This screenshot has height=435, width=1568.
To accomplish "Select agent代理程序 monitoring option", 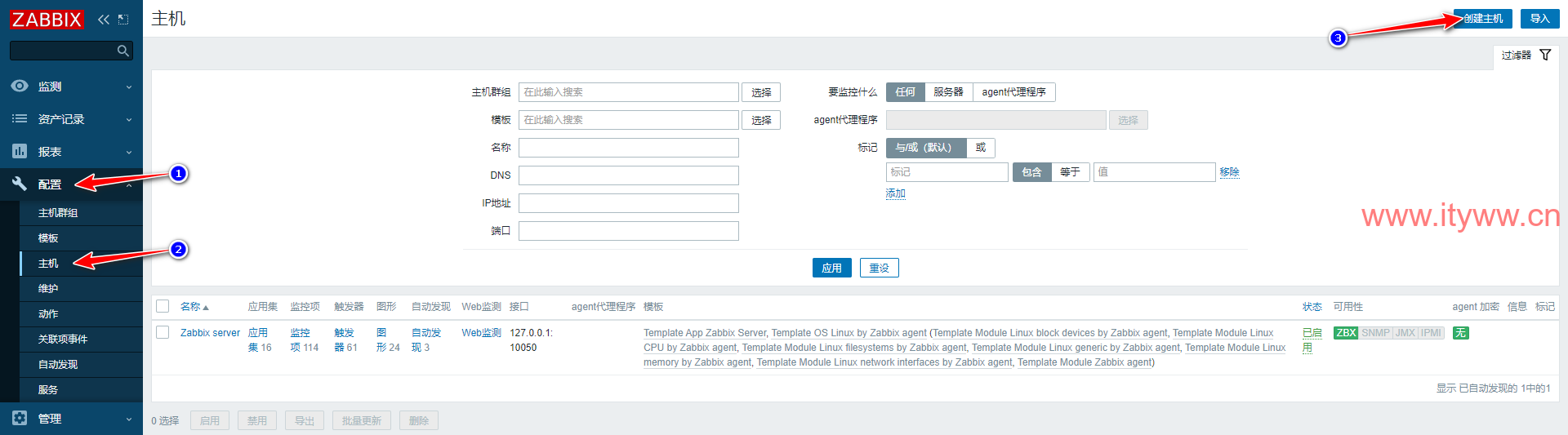I will pyautogui.click(x=1013, y=92).
